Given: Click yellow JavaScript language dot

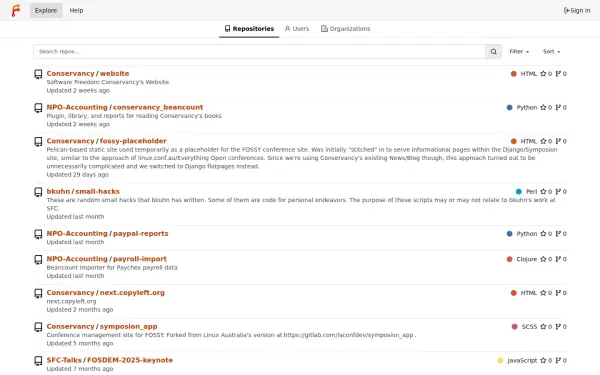Looking at the screenshot, I should click(500, 360).
